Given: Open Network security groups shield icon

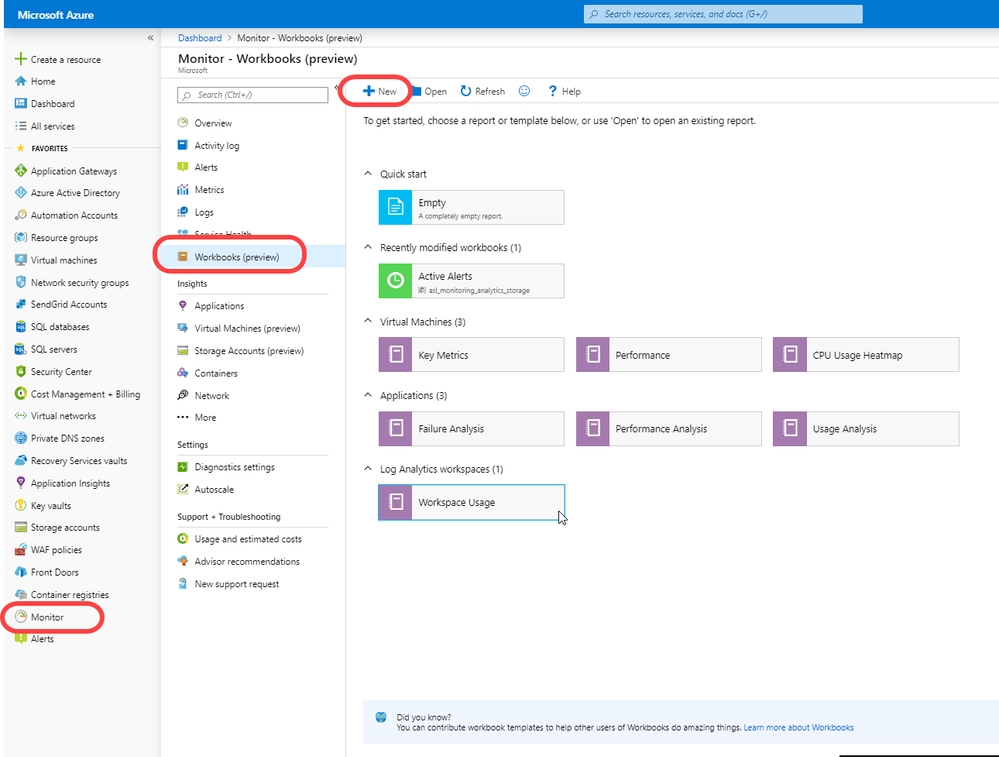Looking at the screenshot, I should (x=20, y=282).
